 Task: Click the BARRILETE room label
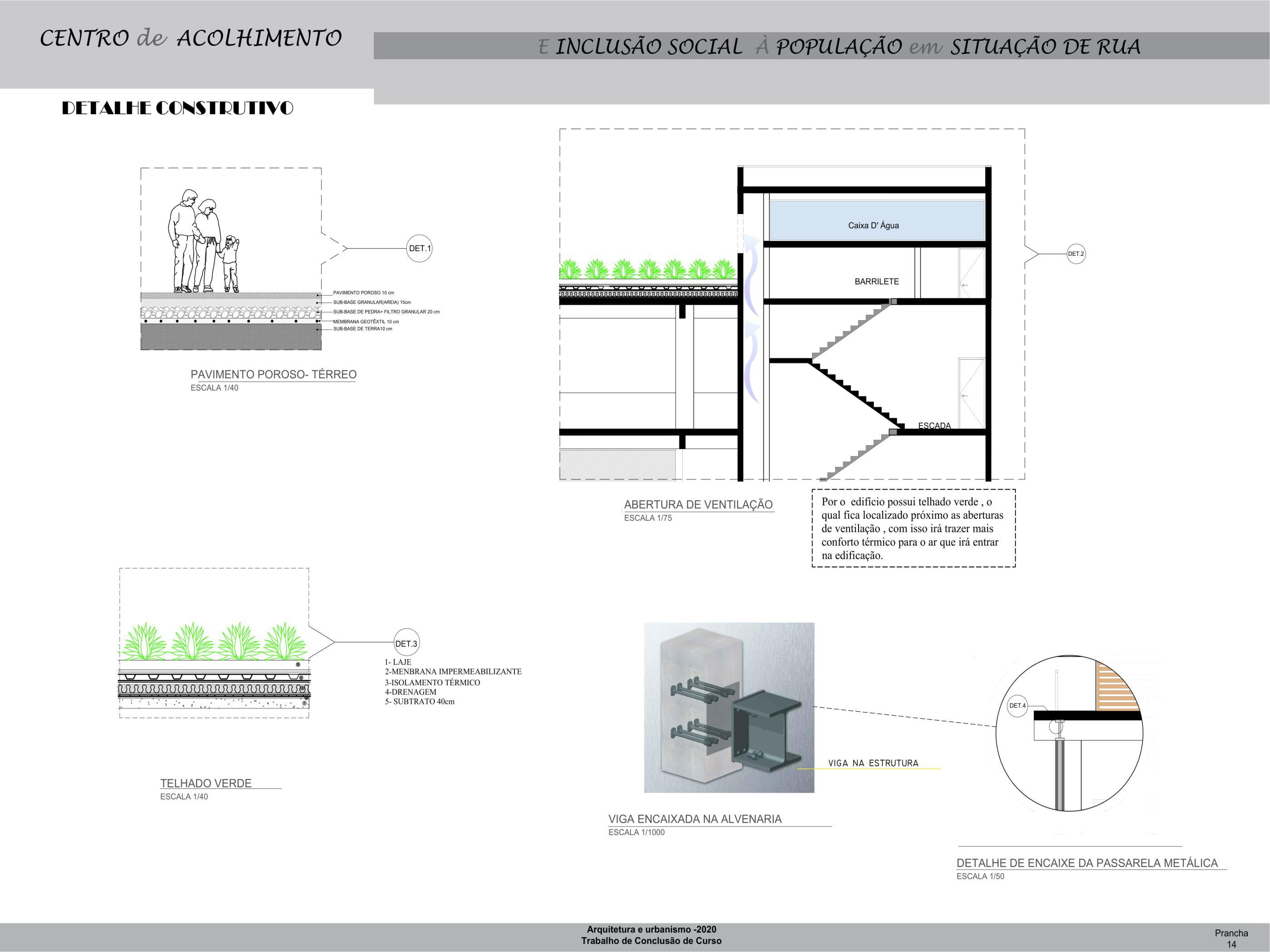(877, 281)
